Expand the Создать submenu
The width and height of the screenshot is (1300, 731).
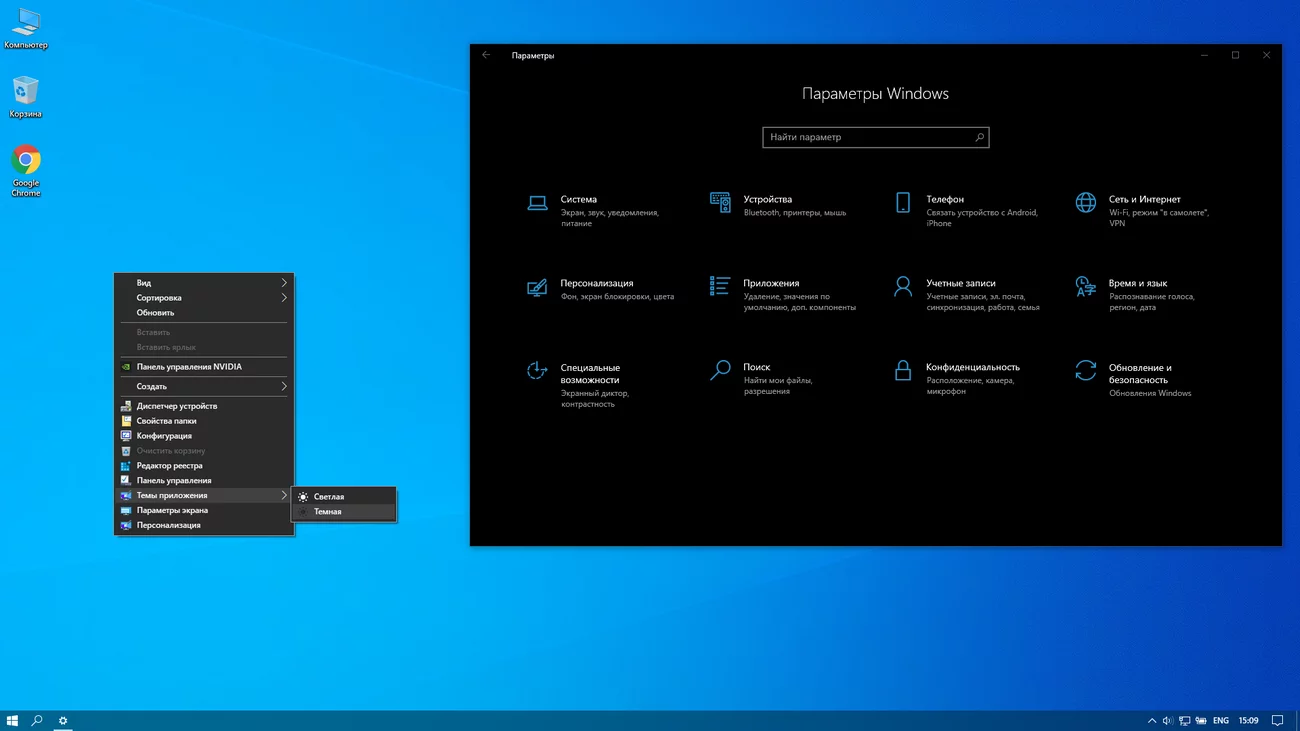tap(204, 387)
